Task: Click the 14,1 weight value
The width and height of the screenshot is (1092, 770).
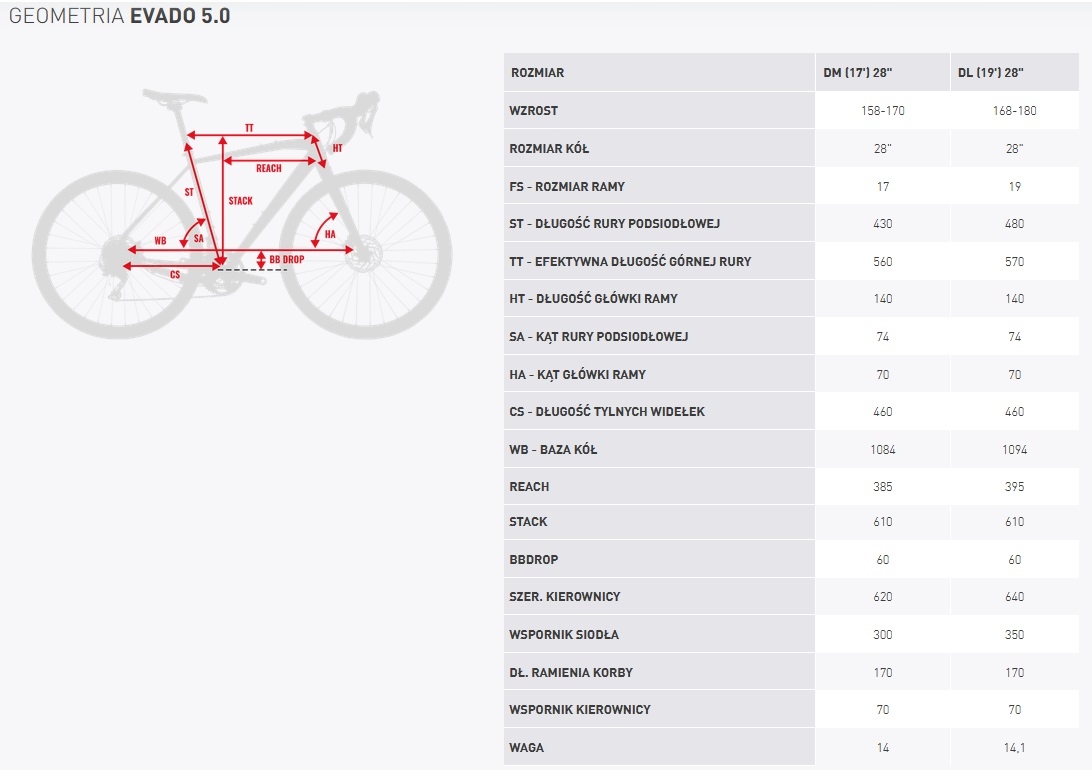Action: tap(1014, 747)
